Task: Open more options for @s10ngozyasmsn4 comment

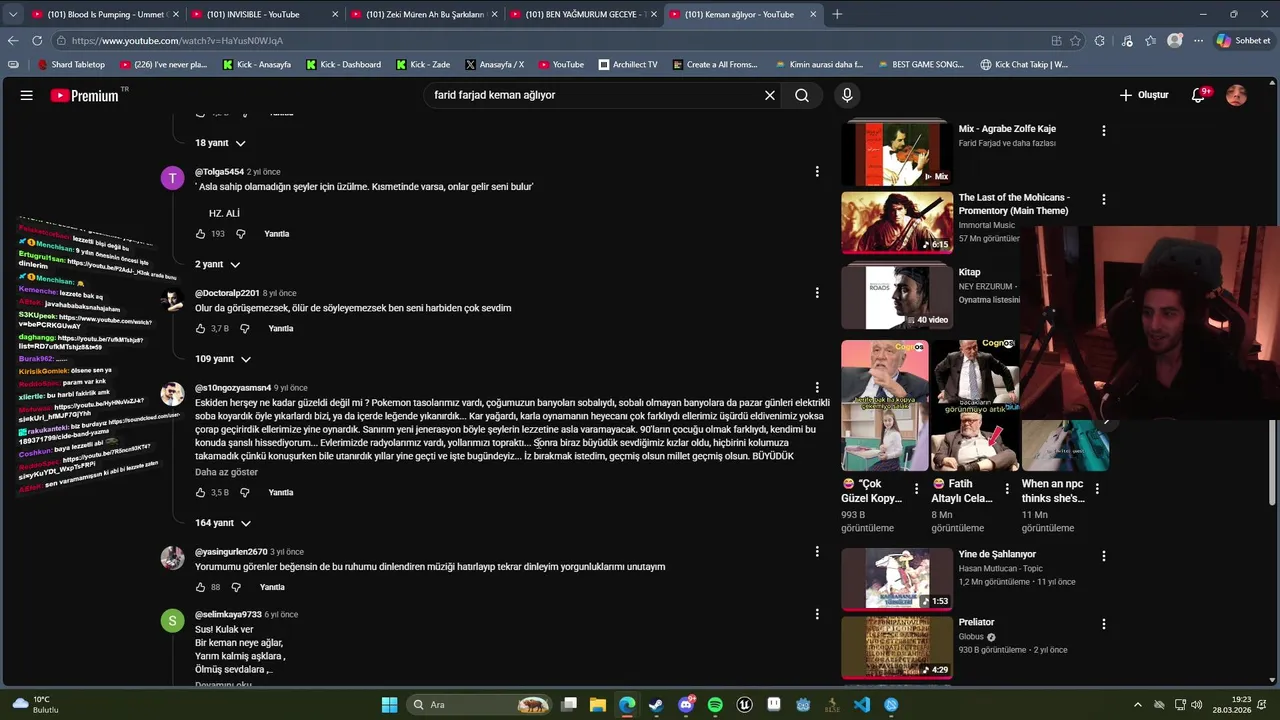Action: (817, 387)
